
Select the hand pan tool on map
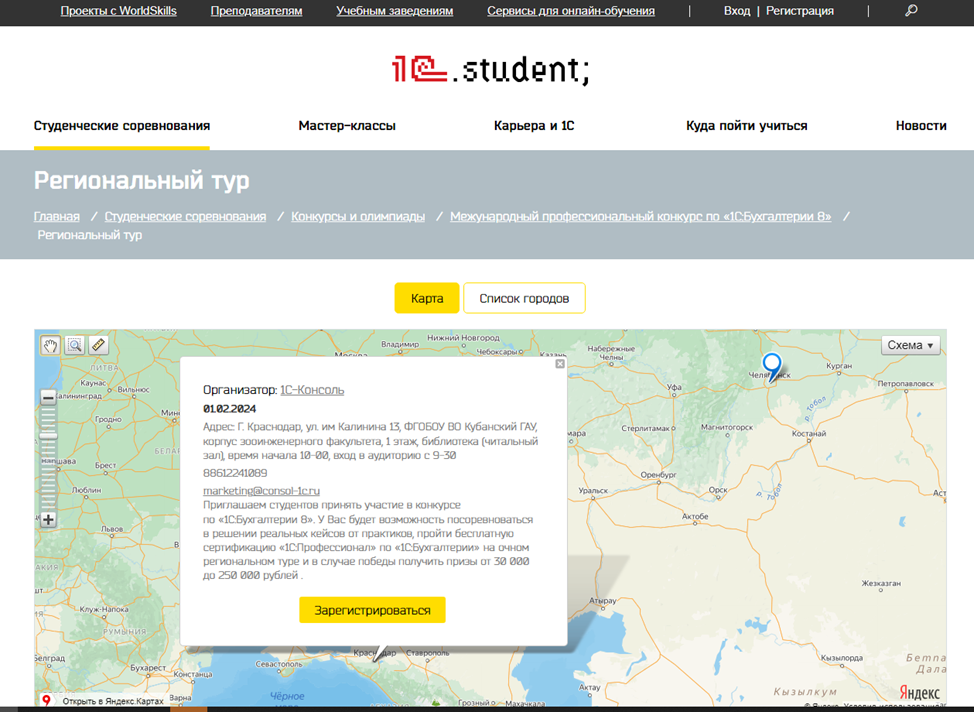50,345
